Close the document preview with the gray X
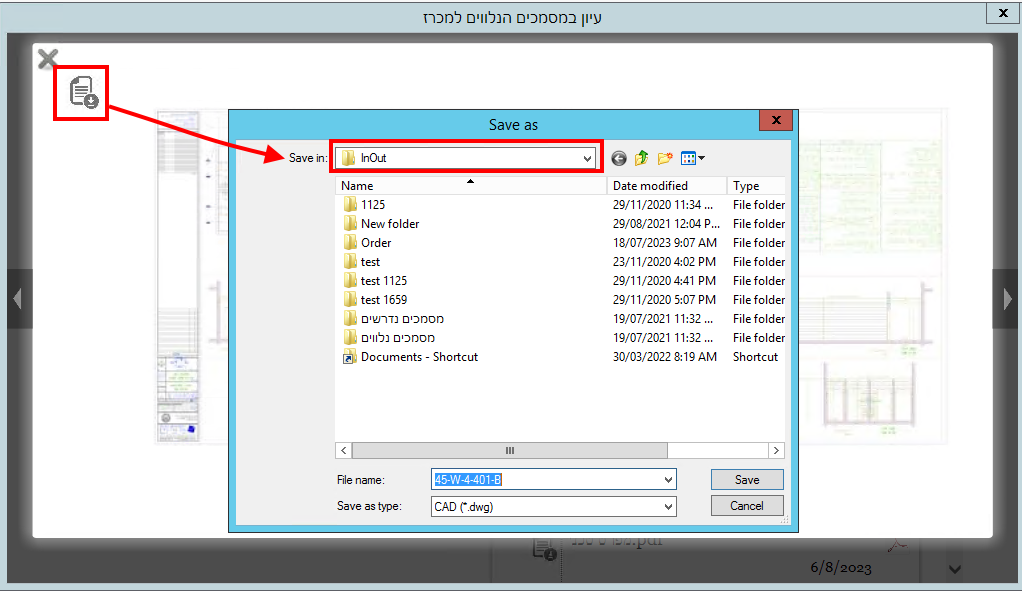1022x591 pixels. click(x=47, y=60)
